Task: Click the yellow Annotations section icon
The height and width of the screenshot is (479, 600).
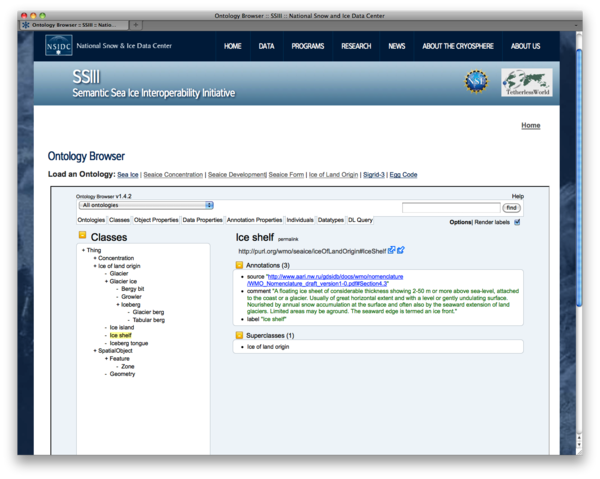Action: tap(240, 265)
